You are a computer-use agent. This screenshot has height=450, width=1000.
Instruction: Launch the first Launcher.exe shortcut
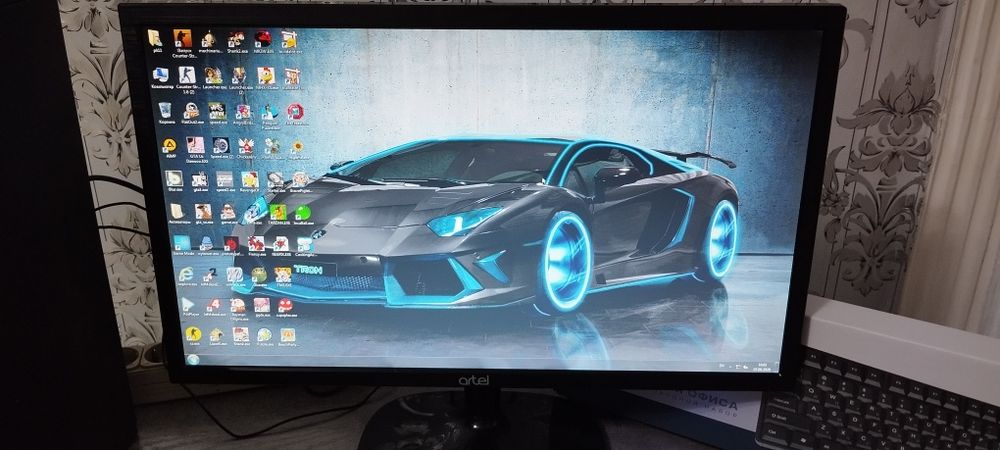pyautogui.click(x=214, y=75)
